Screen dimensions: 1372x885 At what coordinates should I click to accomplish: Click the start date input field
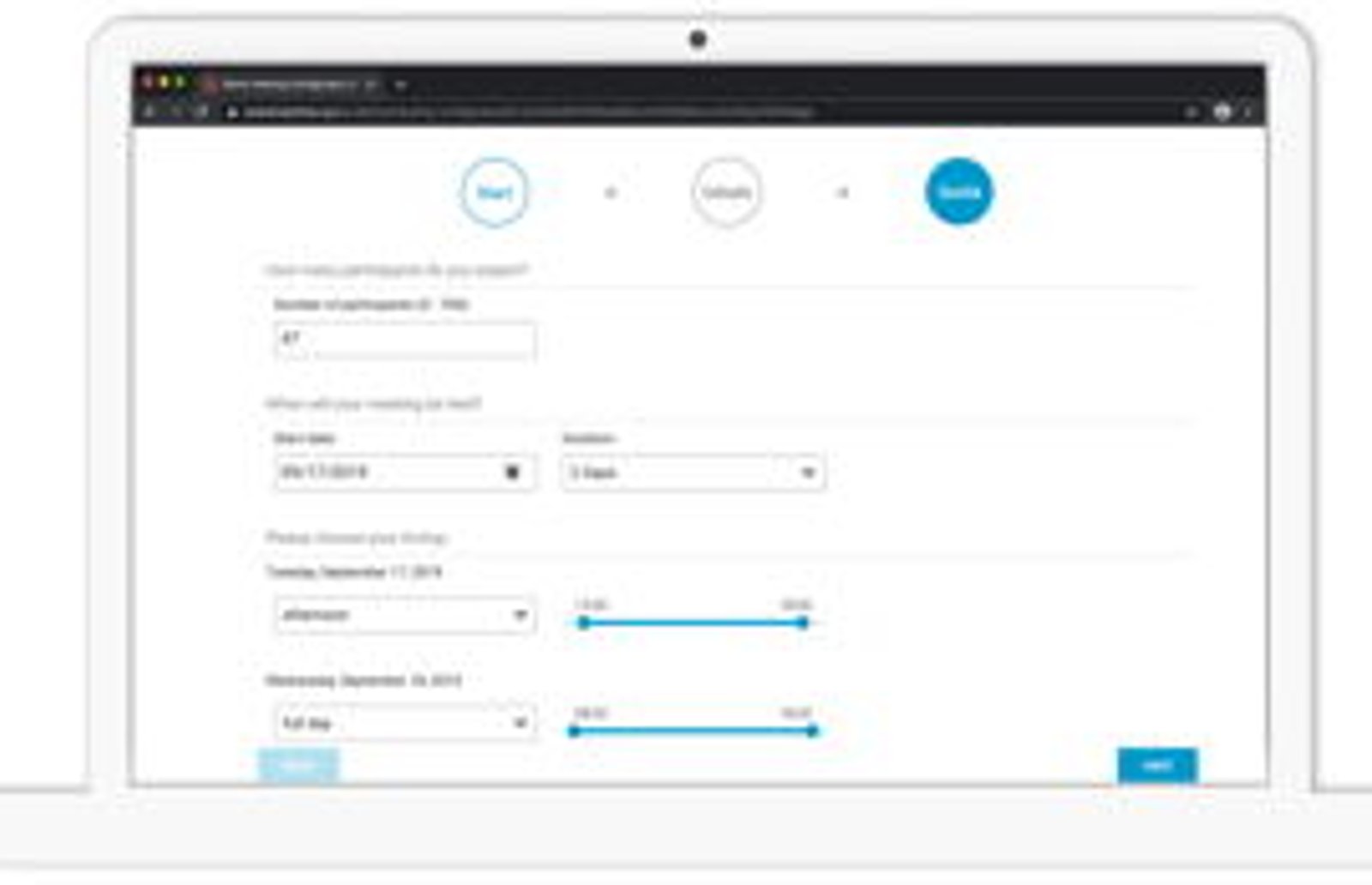(405, 473)
